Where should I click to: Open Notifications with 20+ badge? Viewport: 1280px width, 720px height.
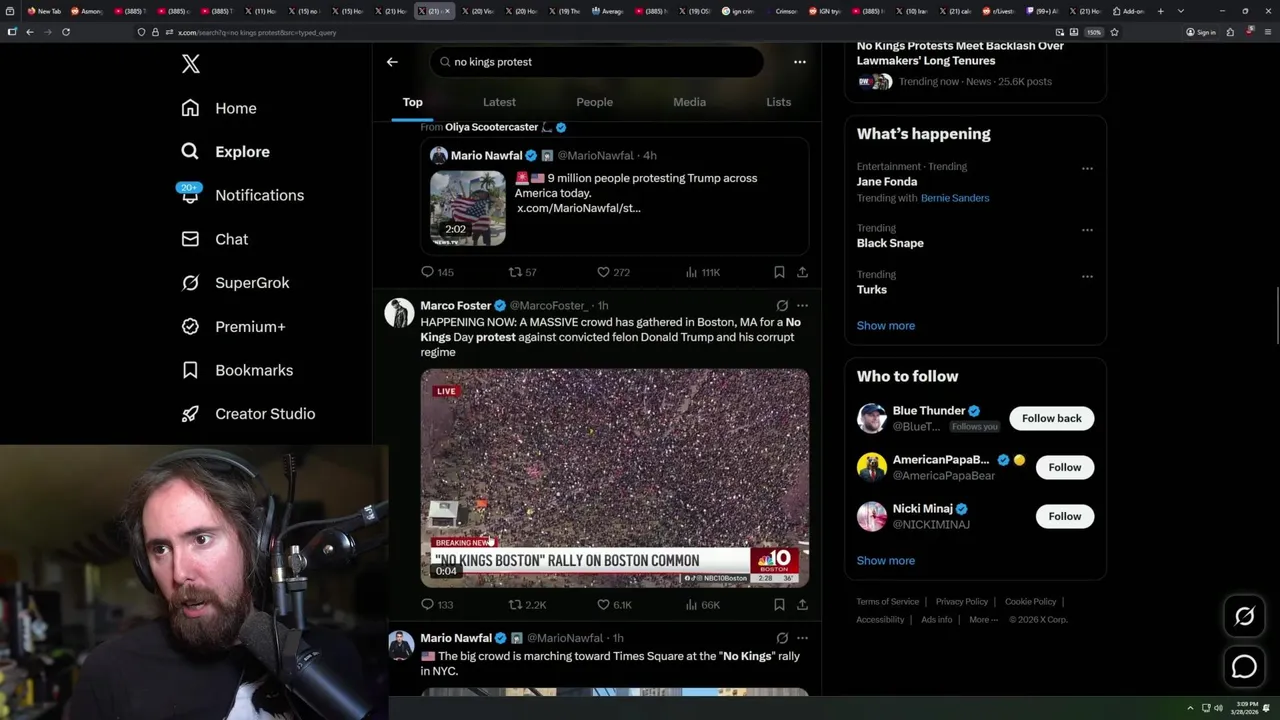(x=242, y=195)
